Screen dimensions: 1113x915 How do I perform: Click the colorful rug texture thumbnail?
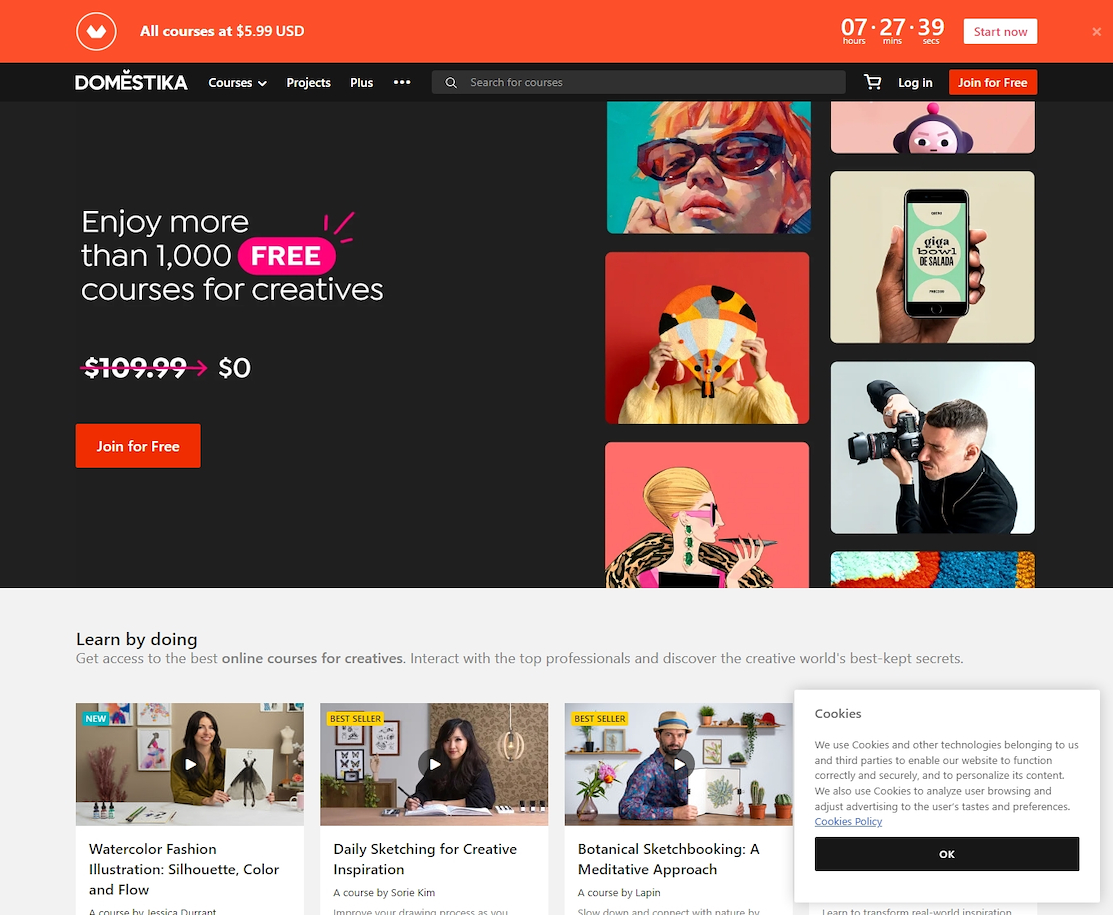click(x=932, y=569)
